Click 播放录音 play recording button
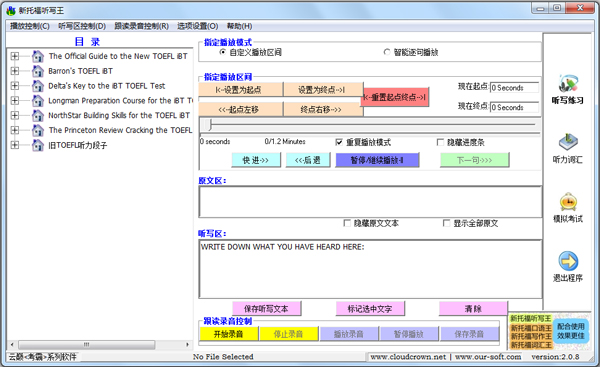Screen dimensions: 600x367 tap(349, 334)
